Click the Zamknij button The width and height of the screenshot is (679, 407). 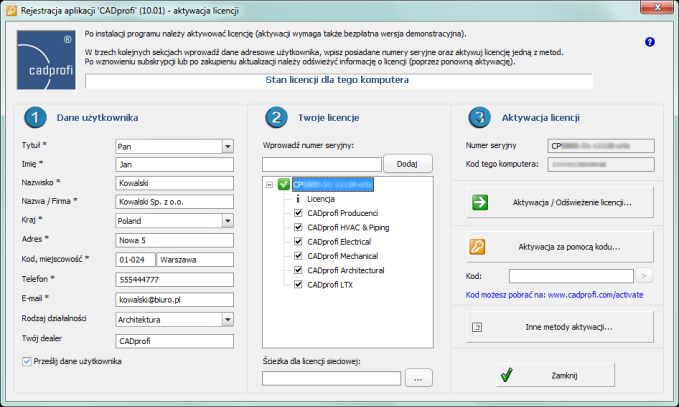pos(556,375)
